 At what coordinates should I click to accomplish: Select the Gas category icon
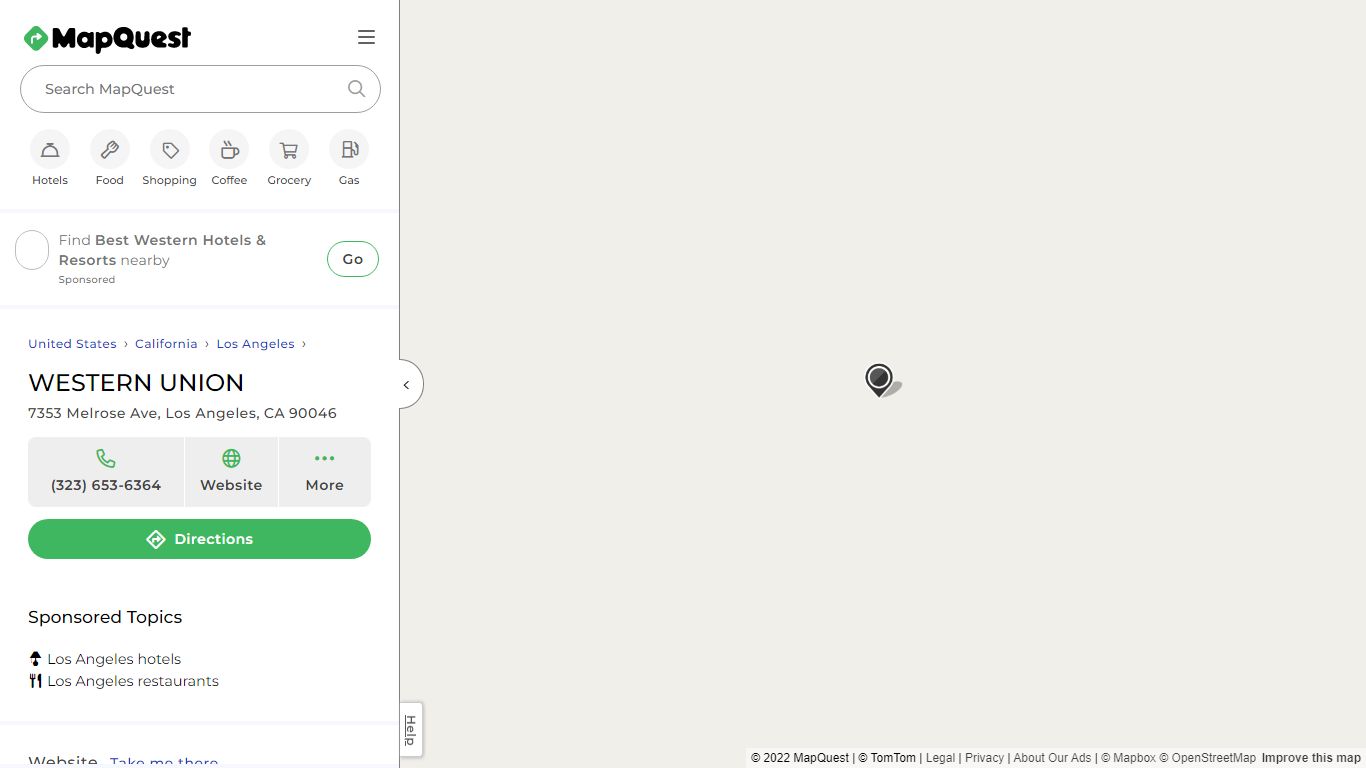coord(349,150)
